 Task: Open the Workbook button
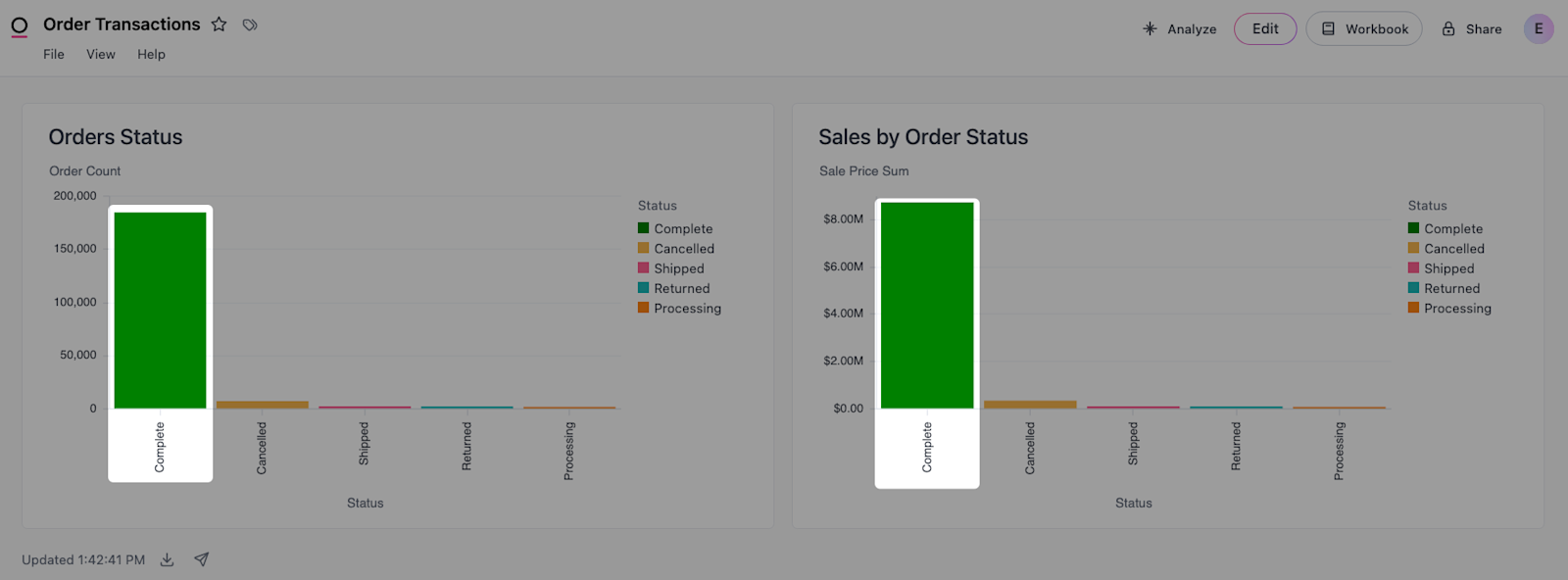click(x=1363, y=29)
